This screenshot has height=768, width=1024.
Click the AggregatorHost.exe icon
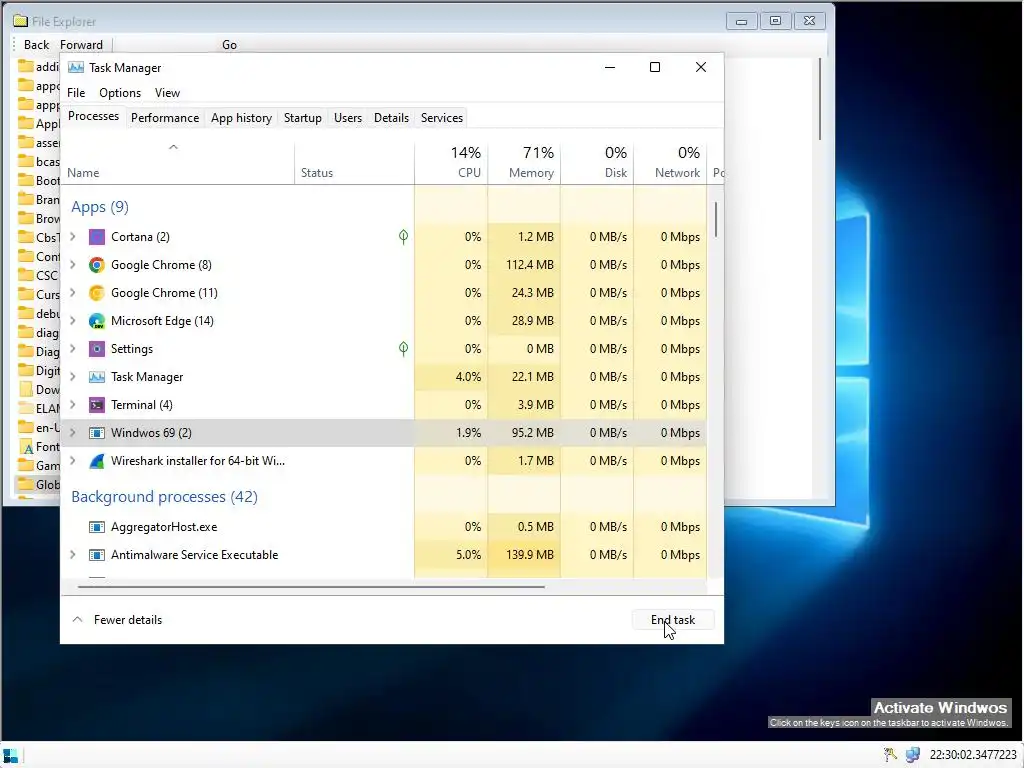97,527
